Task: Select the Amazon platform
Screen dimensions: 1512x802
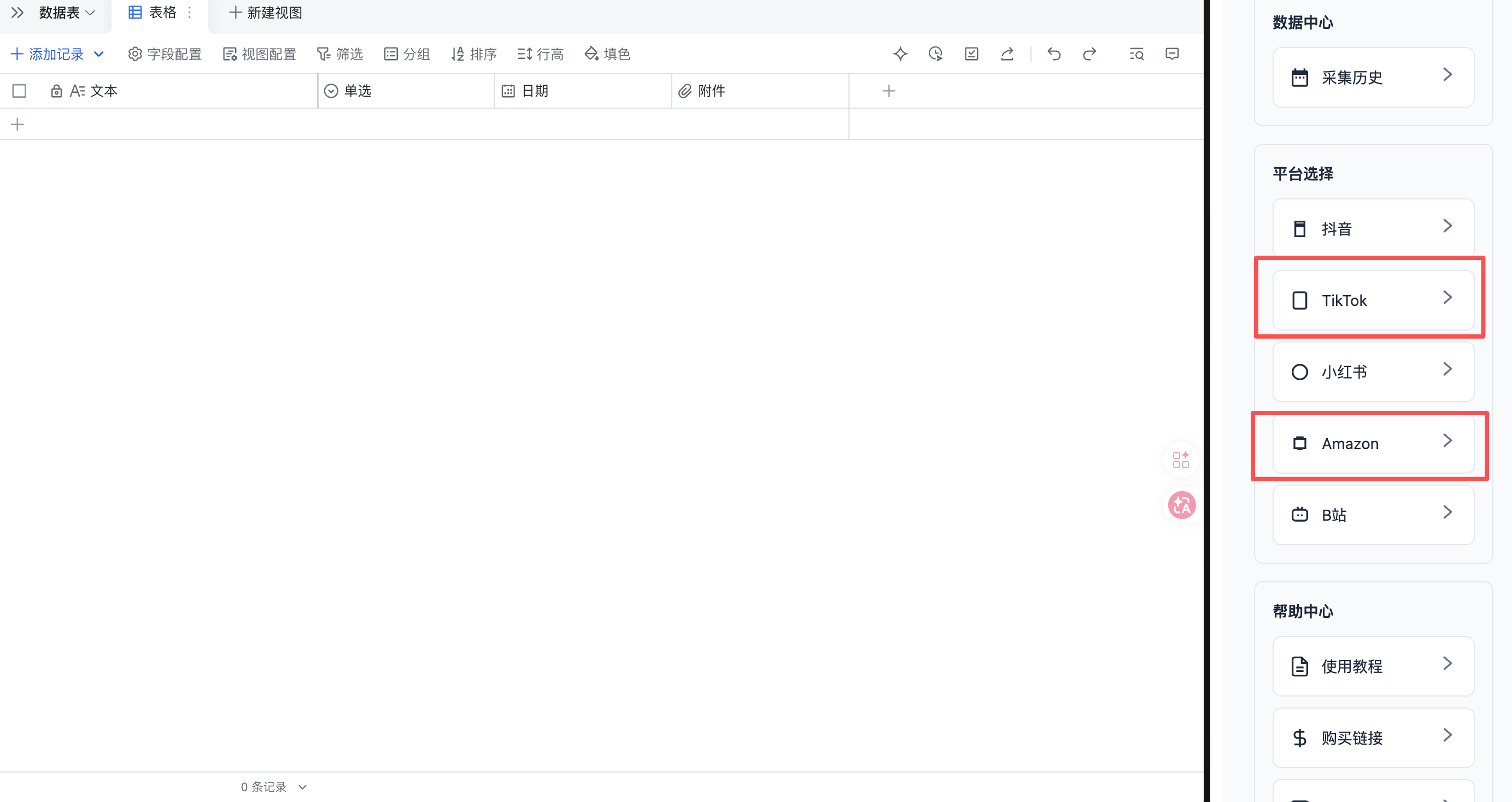Action: pyautogui.click(x=1373, y=444)
